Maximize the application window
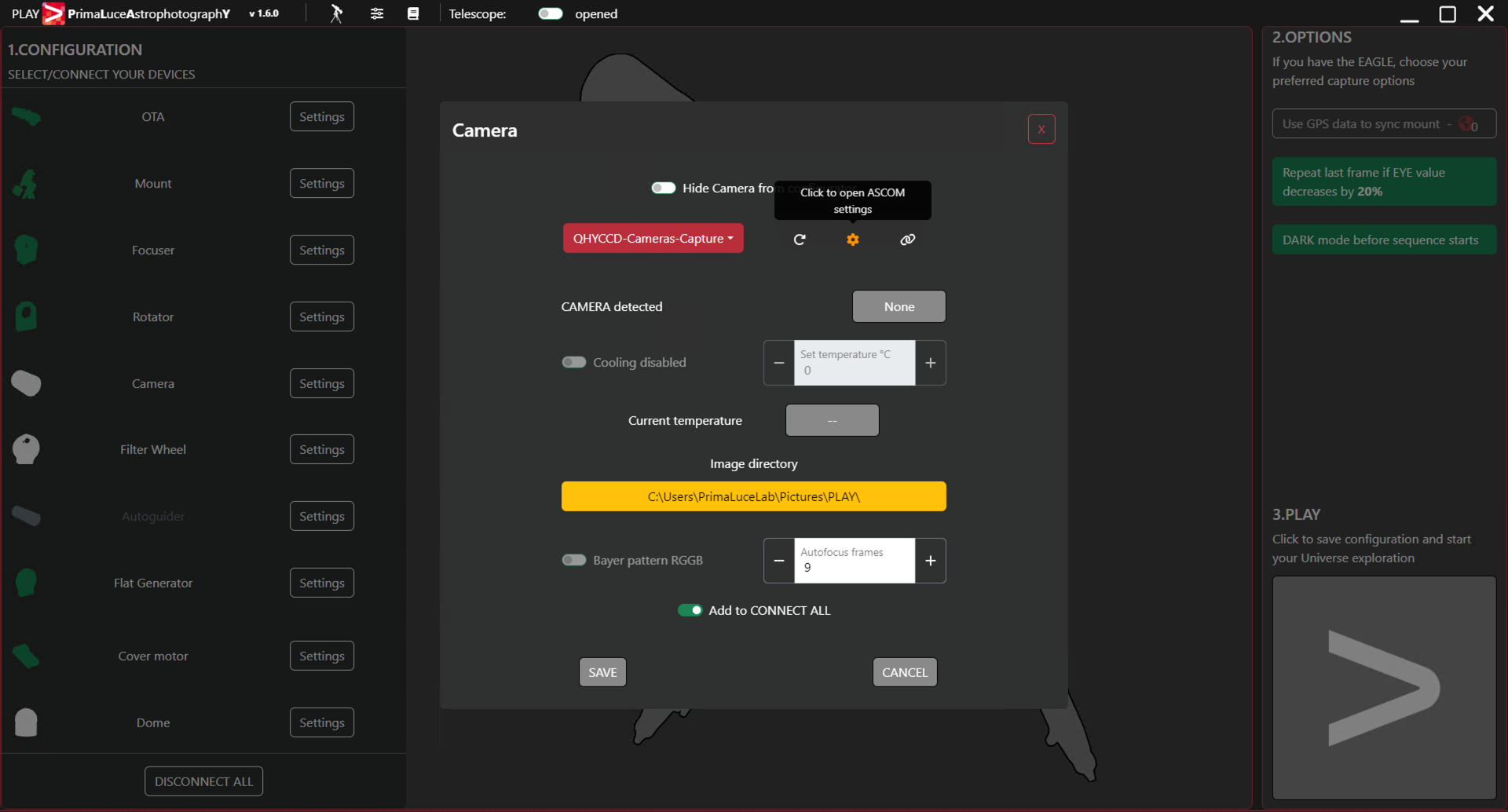Viewport: 1508px width, 812px height. coord(1448,14)
